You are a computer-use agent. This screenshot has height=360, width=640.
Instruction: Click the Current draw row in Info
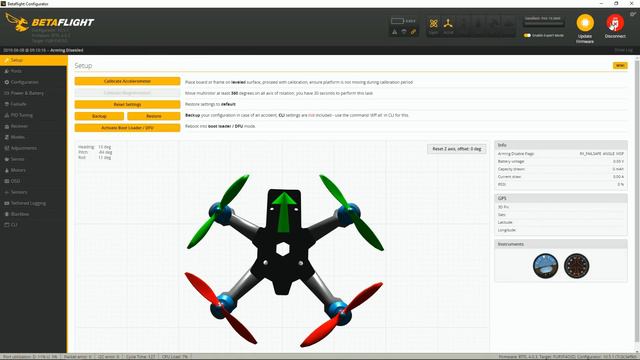click(x=561, y=177)
